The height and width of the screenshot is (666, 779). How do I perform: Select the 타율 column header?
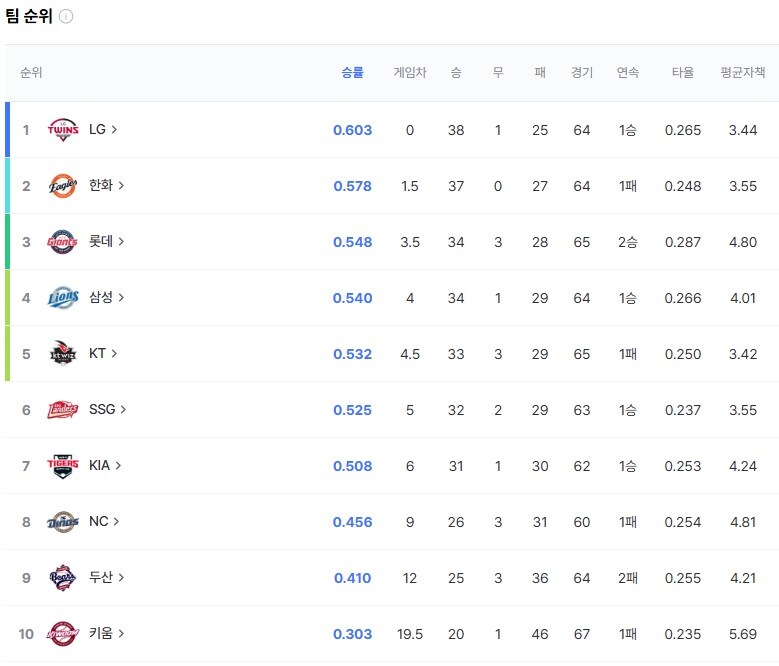pos(683,73)
